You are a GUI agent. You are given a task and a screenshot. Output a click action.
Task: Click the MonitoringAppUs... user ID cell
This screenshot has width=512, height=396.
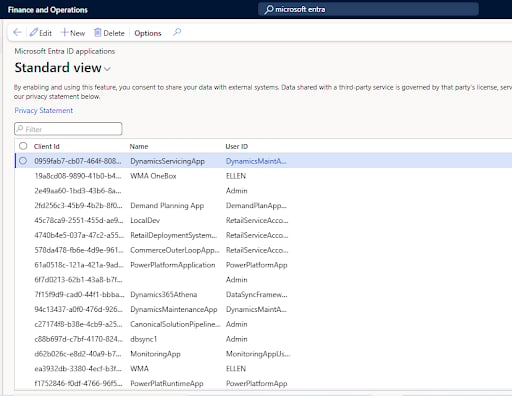[258, 354]
